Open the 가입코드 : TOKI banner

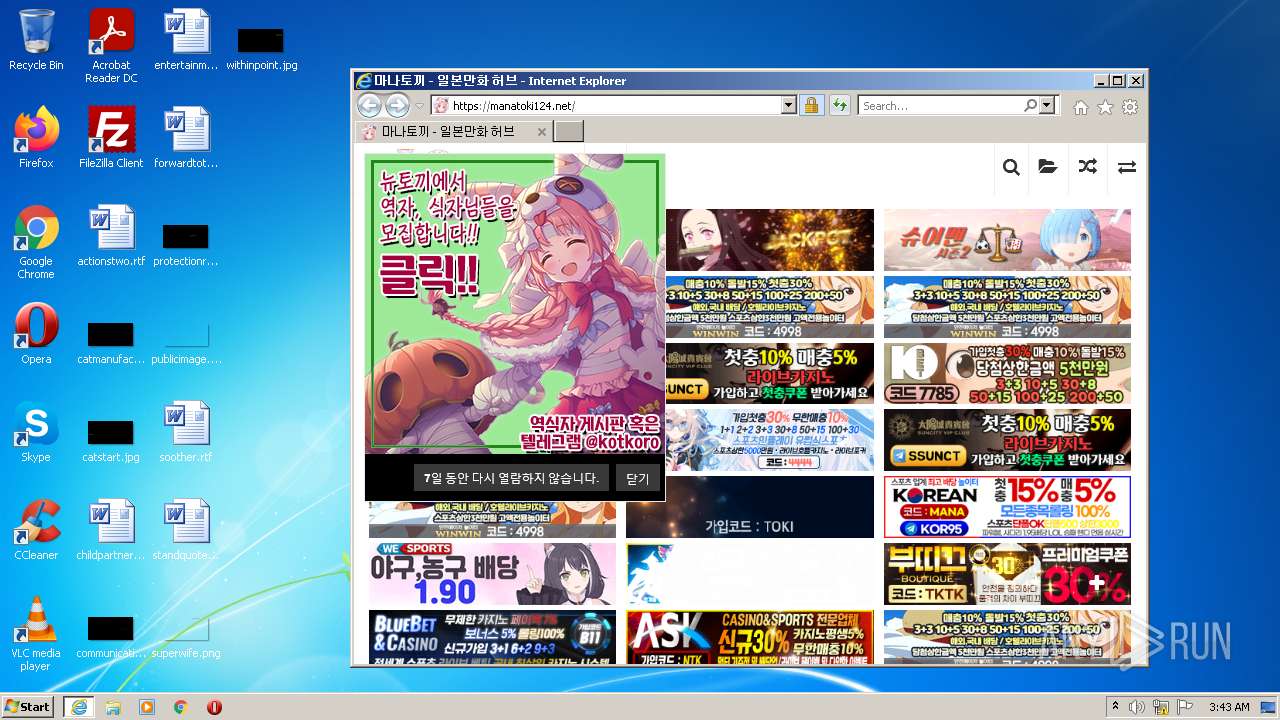(750, 507)
